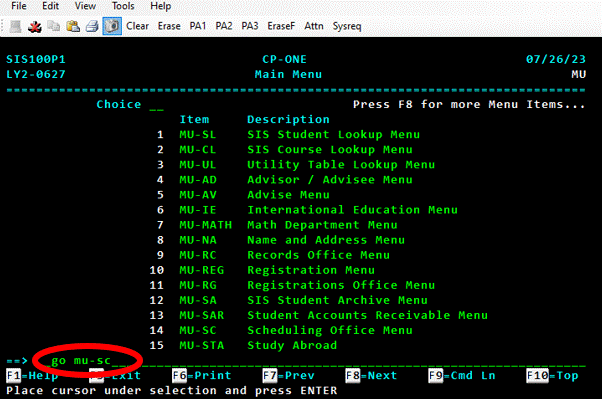Click the disconnect session icon with red X

[35, 26]
